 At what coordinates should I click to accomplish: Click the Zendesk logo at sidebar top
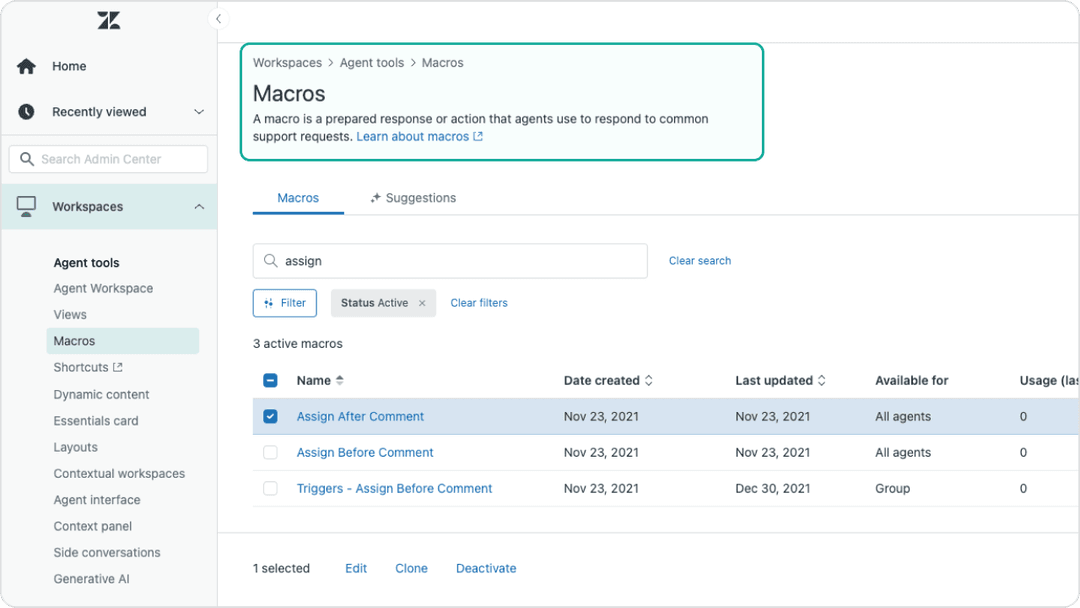pos(108,19)
